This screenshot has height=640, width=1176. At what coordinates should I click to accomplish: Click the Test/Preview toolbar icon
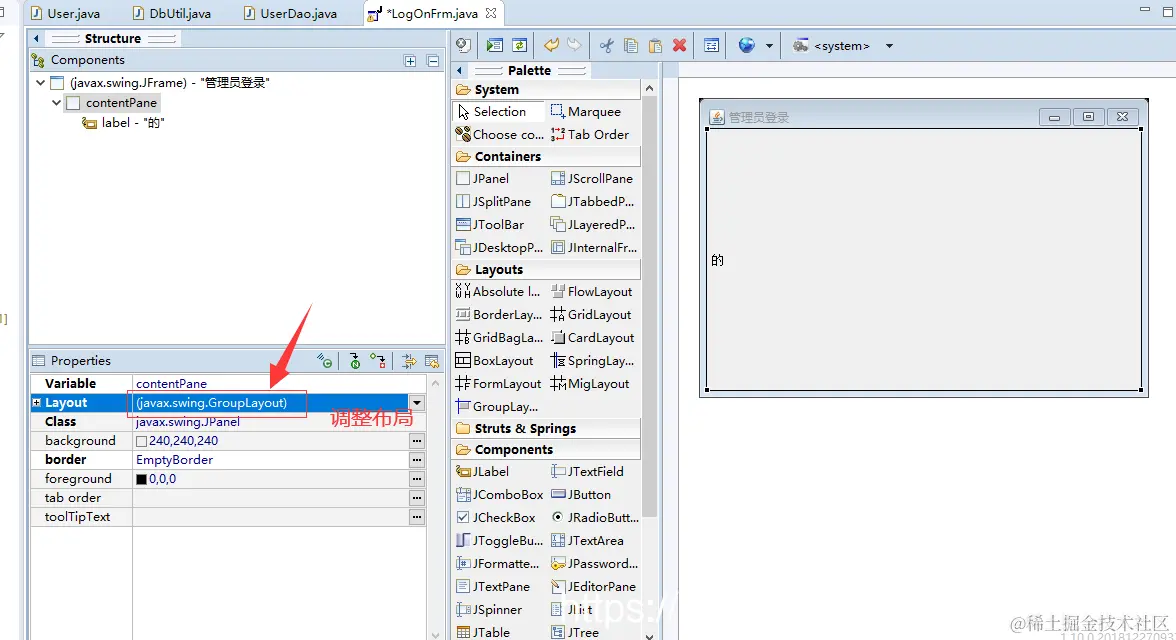coord(494,46)
